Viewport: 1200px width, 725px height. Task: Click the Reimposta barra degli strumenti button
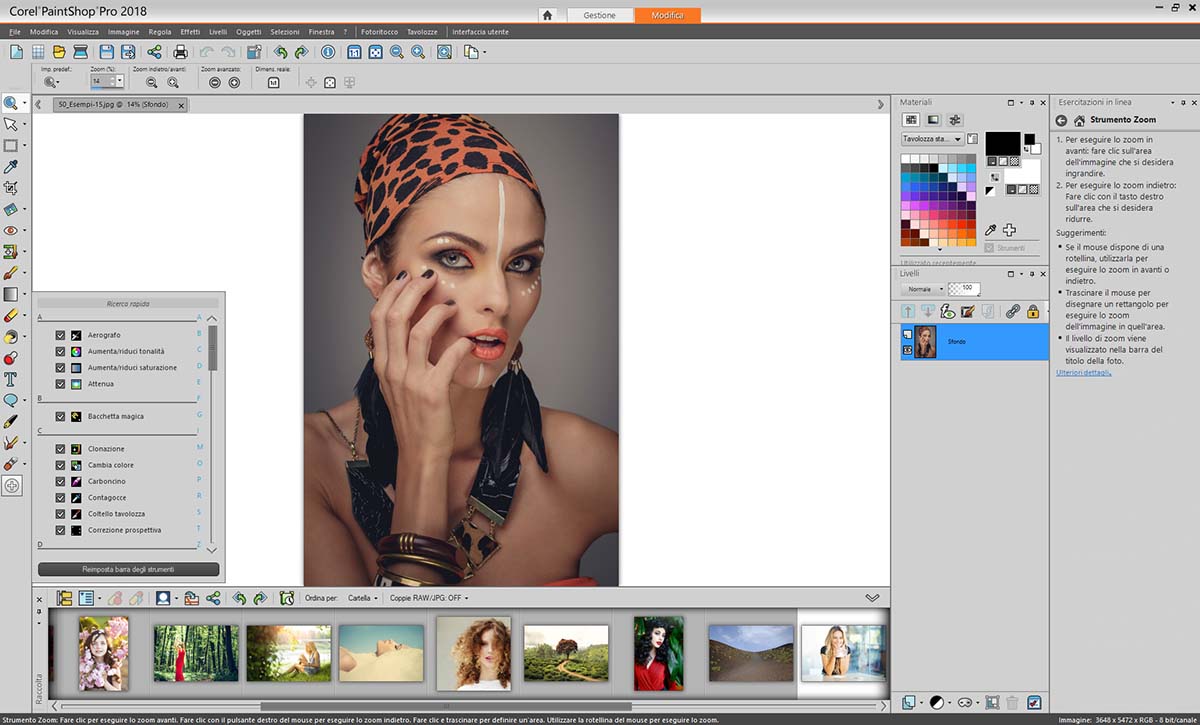pos(128,569)
